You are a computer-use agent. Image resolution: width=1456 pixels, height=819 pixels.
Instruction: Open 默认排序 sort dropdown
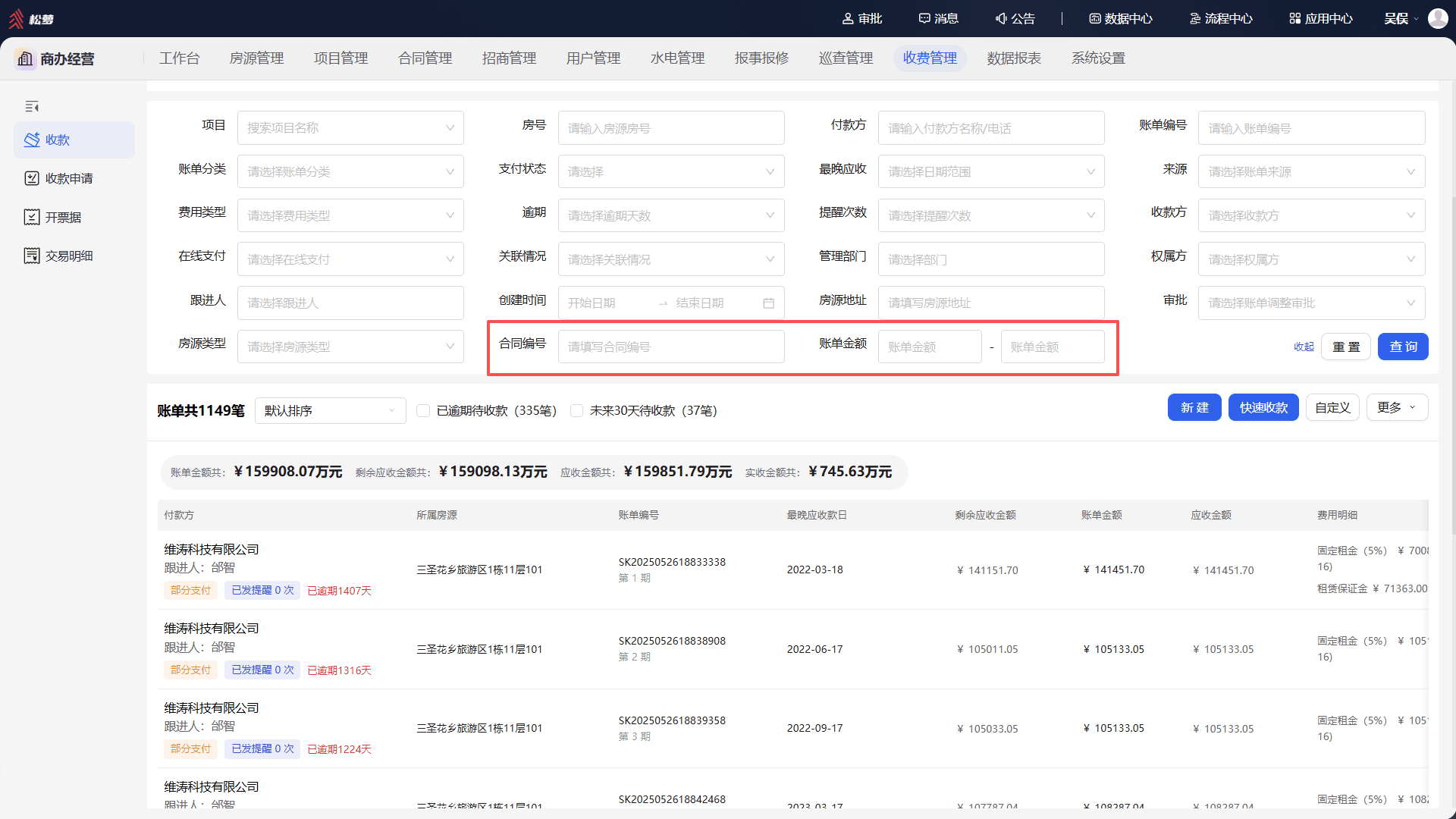click(331, 411)
